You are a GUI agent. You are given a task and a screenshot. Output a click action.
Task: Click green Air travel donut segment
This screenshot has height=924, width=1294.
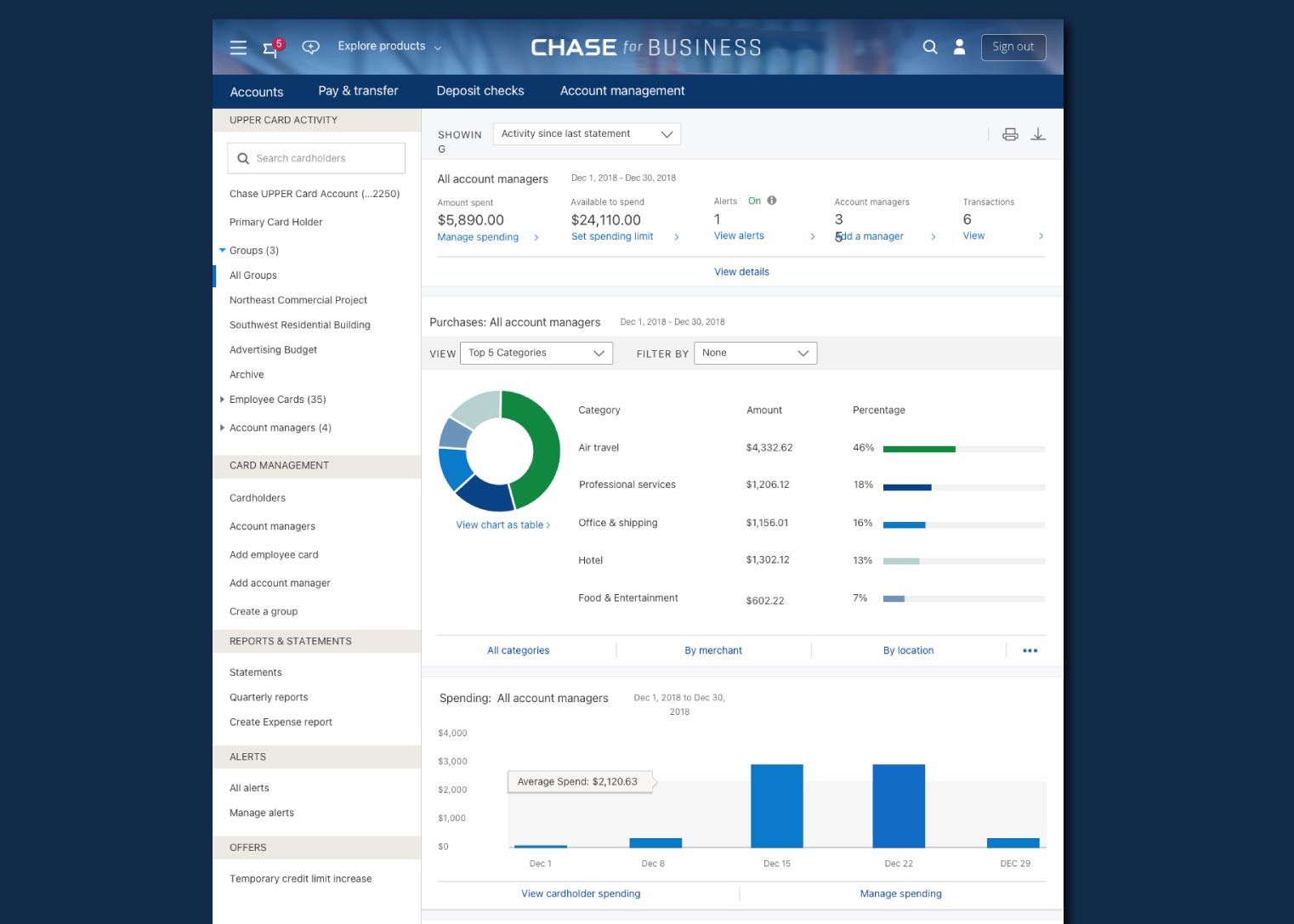click(545, 451)
